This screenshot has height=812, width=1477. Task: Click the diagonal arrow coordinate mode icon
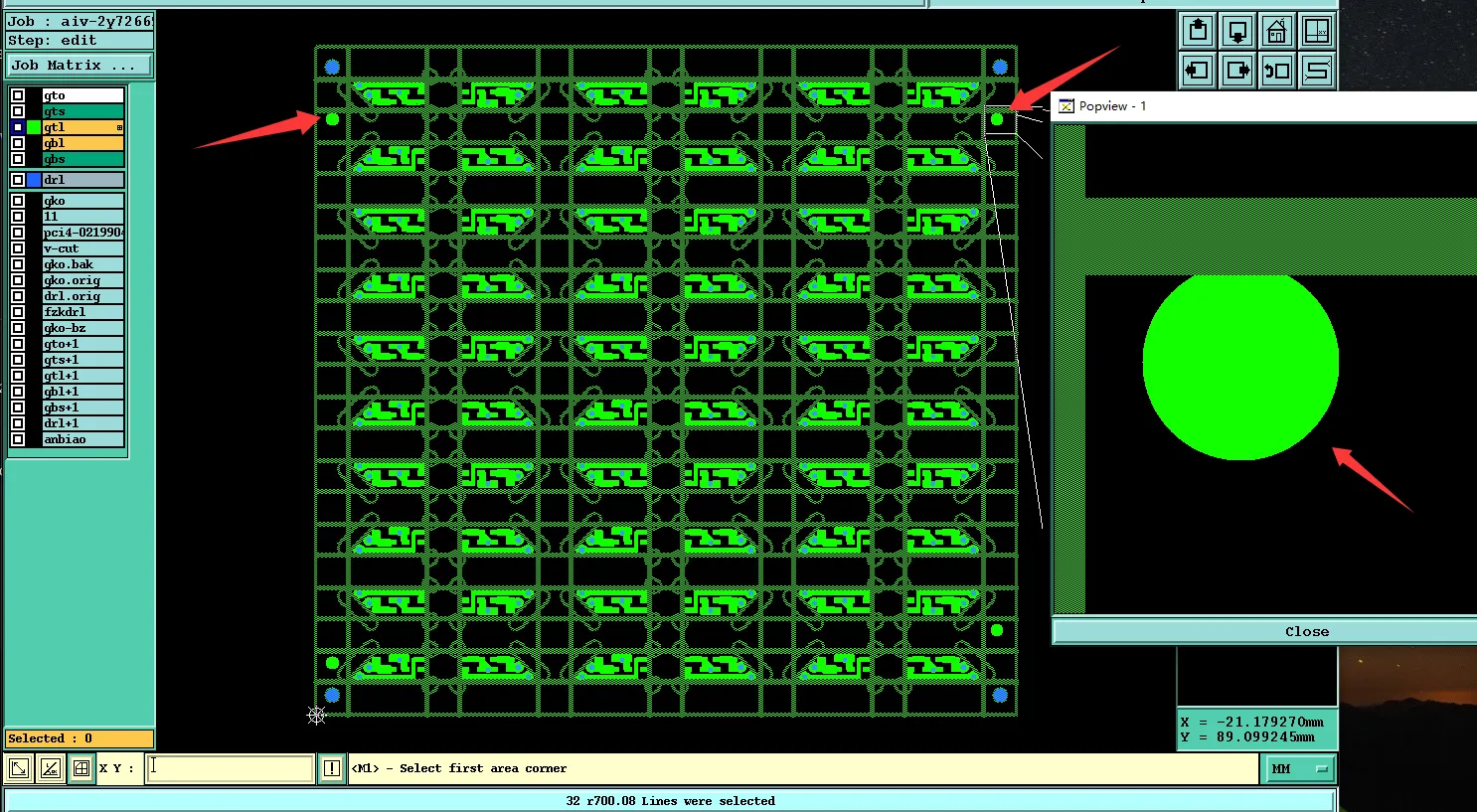click(19, 768)
